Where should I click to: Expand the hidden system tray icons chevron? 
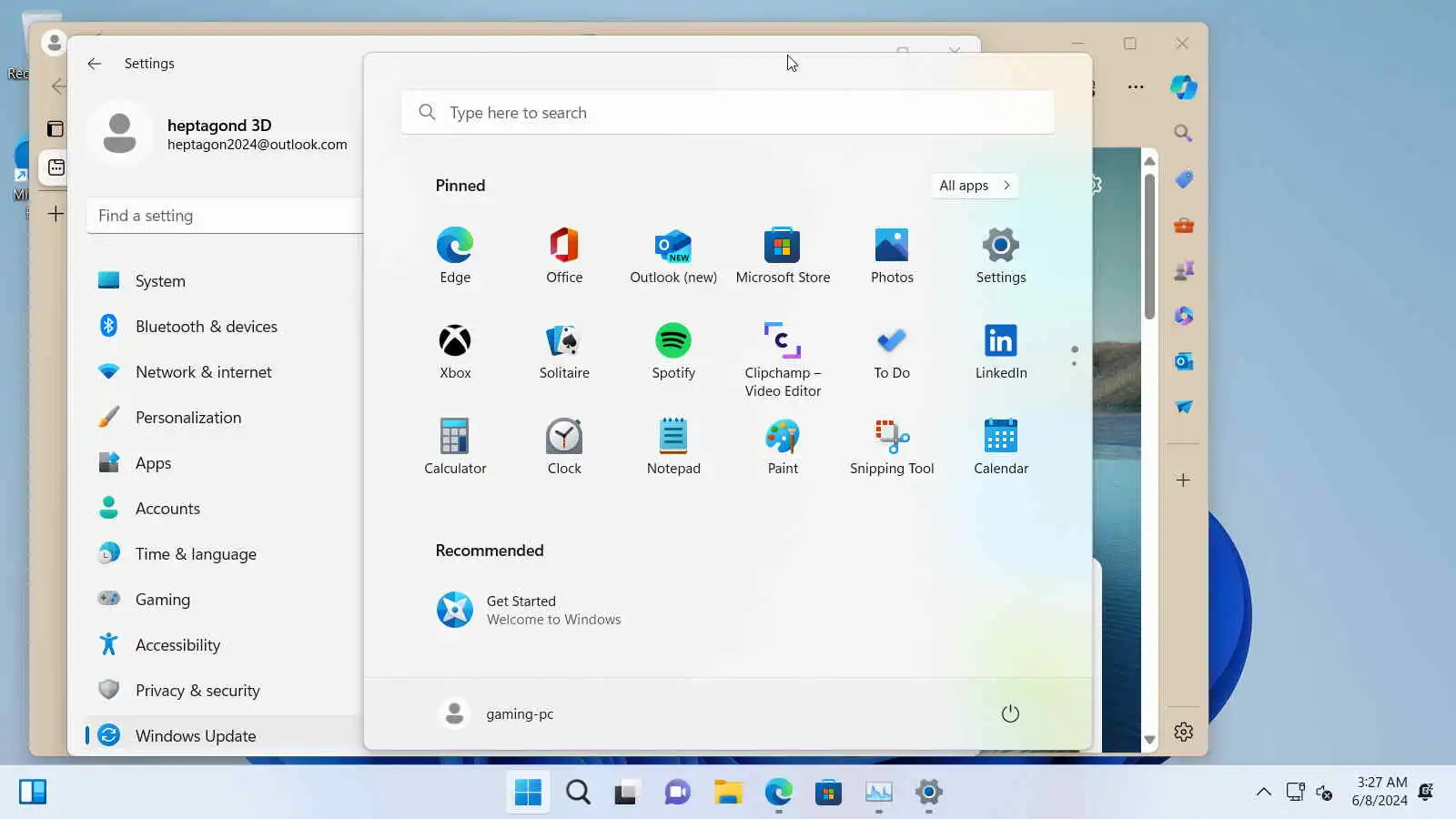1264,792
